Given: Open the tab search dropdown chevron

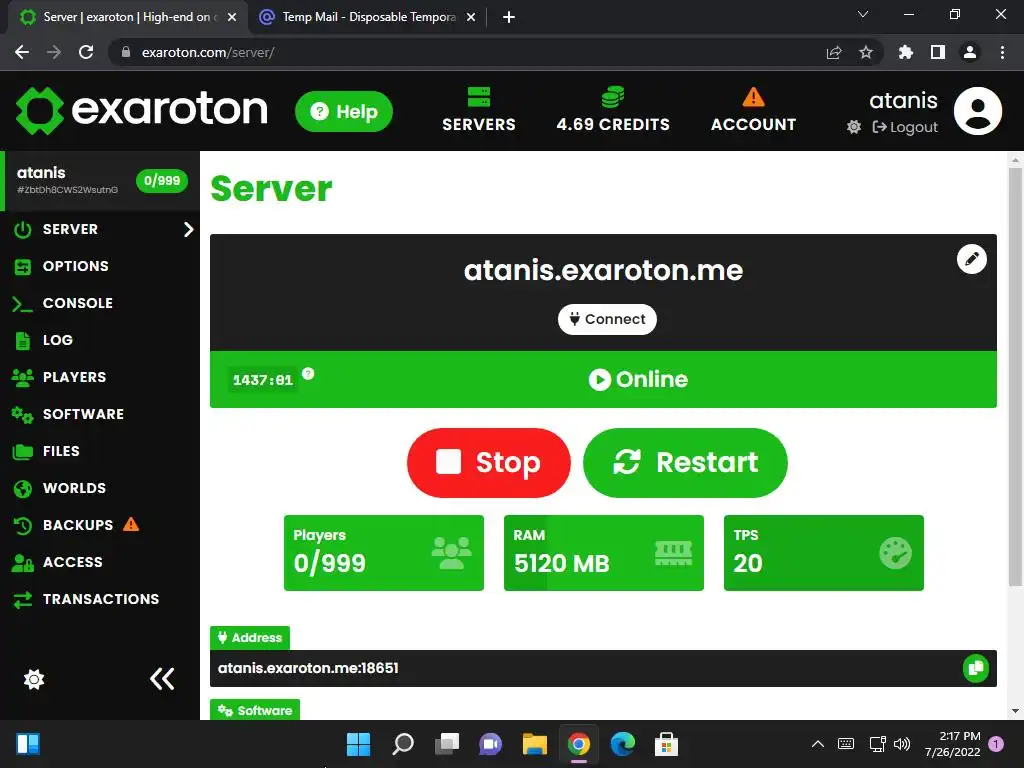Looking at the screenshot, I should (x=863, y=14).
